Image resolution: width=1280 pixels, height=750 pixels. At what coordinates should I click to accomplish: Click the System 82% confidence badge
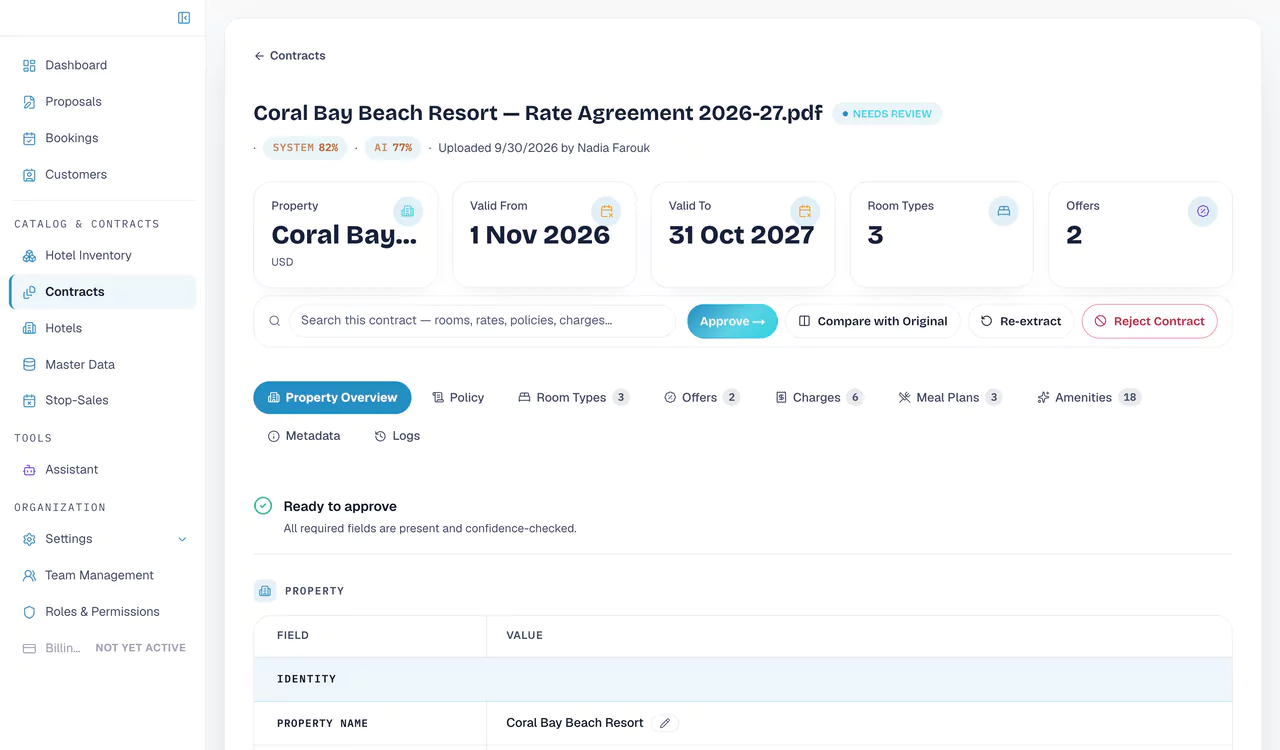tap(305, 148)
